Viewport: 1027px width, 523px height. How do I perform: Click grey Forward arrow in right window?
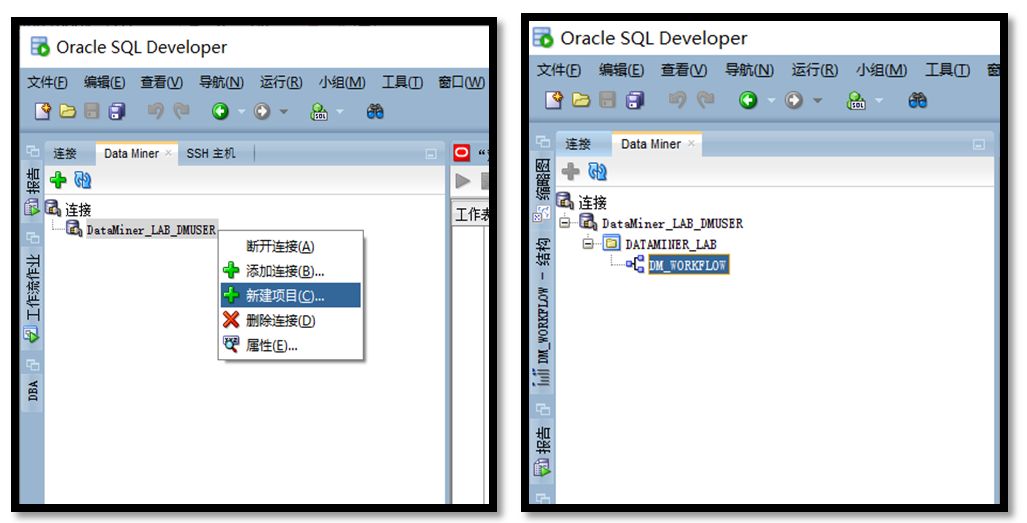pyautogui.click(x=793, y=99)
